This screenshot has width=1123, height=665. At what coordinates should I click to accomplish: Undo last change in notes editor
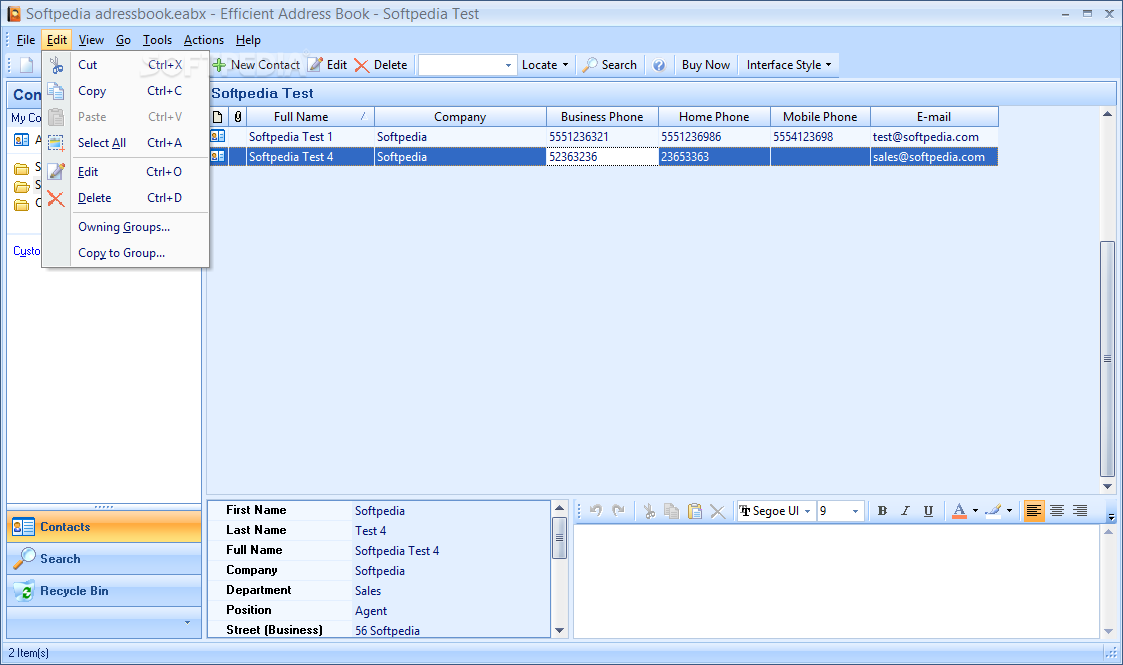(596, 510)
